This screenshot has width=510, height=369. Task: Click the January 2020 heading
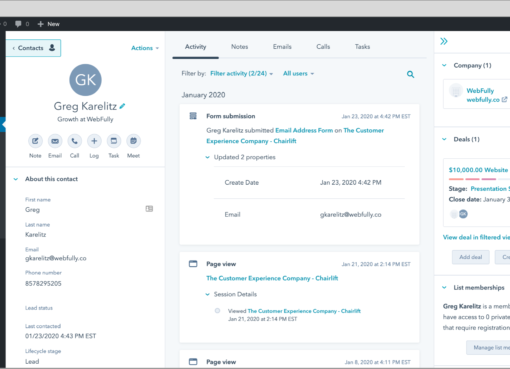click(x=203, y=95)
